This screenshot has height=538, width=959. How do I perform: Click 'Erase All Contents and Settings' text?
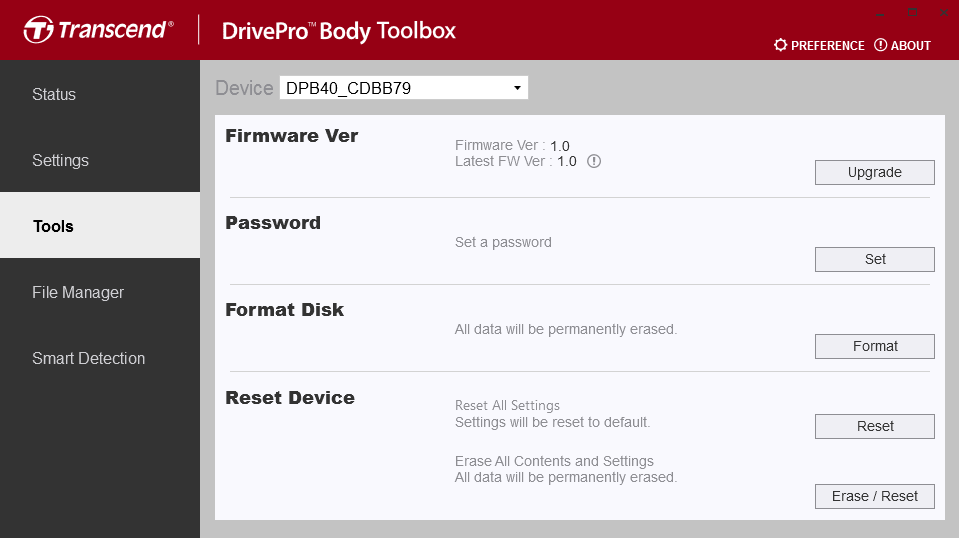pos(554,461)
